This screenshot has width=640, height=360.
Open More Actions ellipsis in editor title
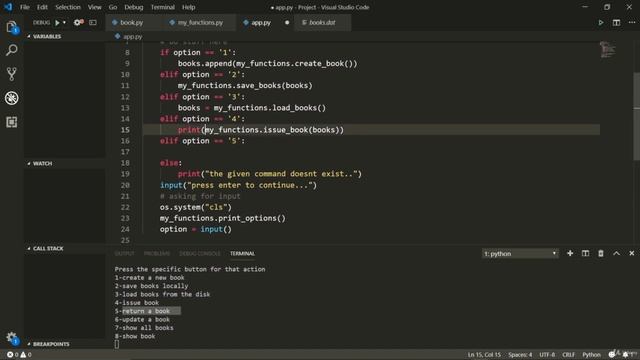tap(632, 22)
